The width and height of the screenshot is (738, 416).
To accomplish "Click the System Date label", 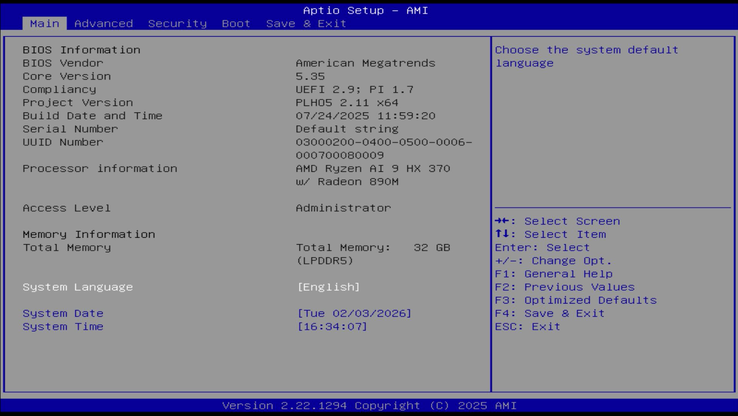I will click(x=63, y=313).
